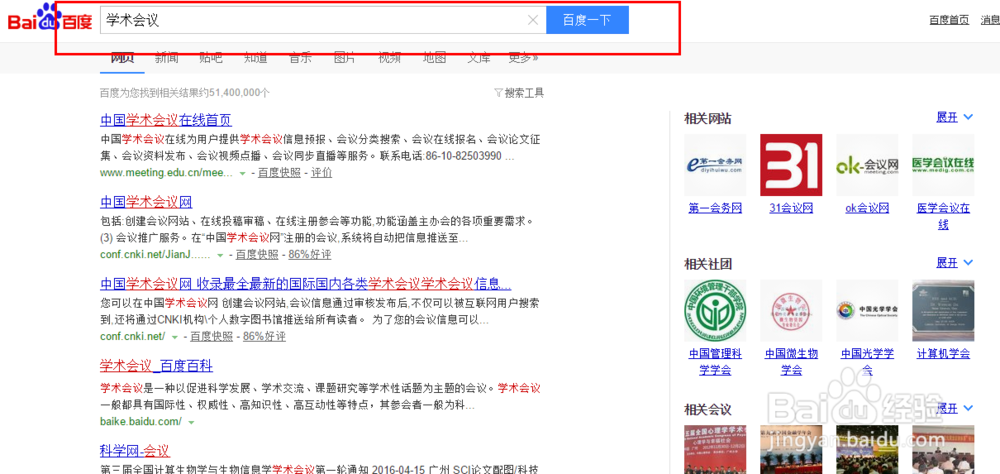This screenshot has width=1000, height=474.
Task: Switch to the 文库 tab
Action: [x=479, y=57]
